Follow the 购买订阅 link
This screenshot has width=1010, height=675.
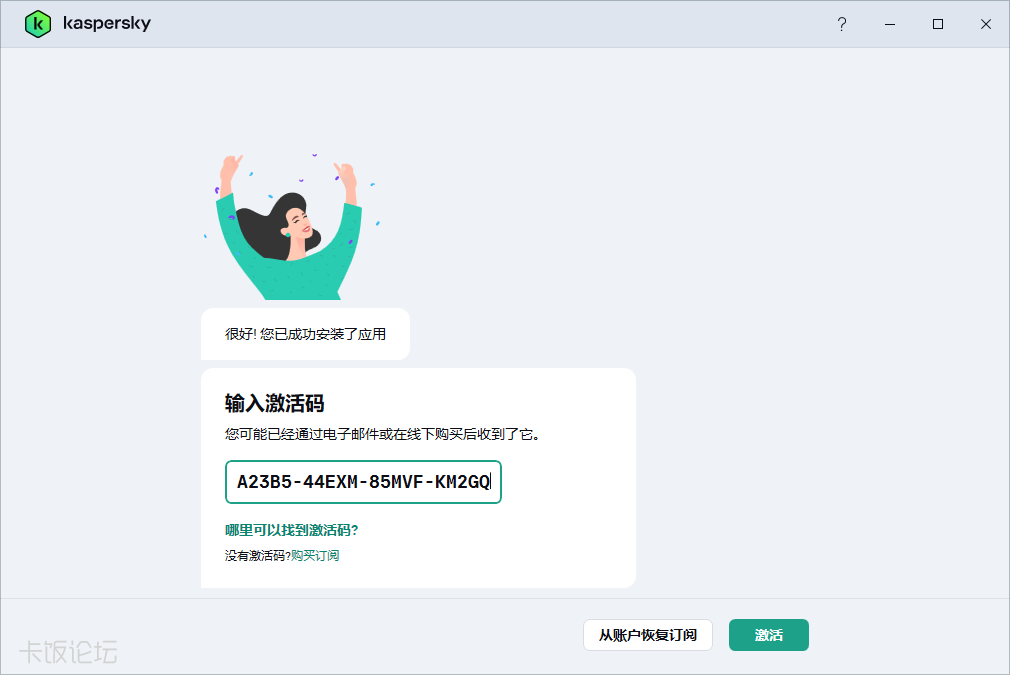[x=315, y=555]
